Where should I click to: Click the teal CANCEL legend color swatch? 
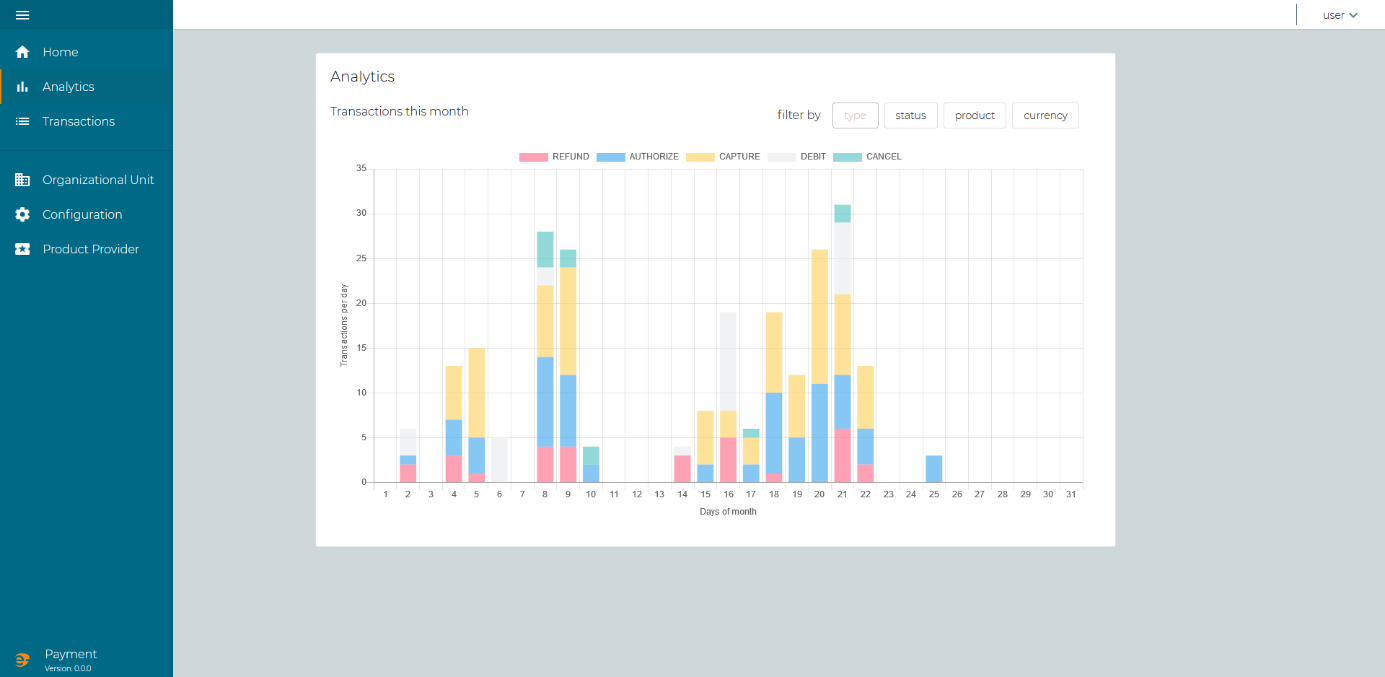[847, 157]
